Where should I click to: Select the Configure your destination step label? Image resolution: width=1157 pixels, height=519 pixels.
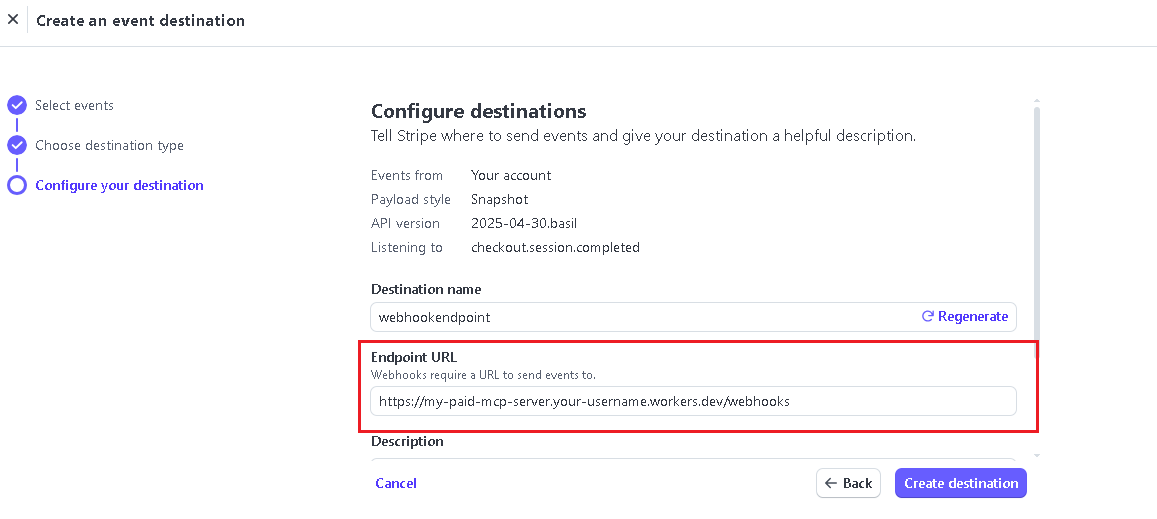119,185
